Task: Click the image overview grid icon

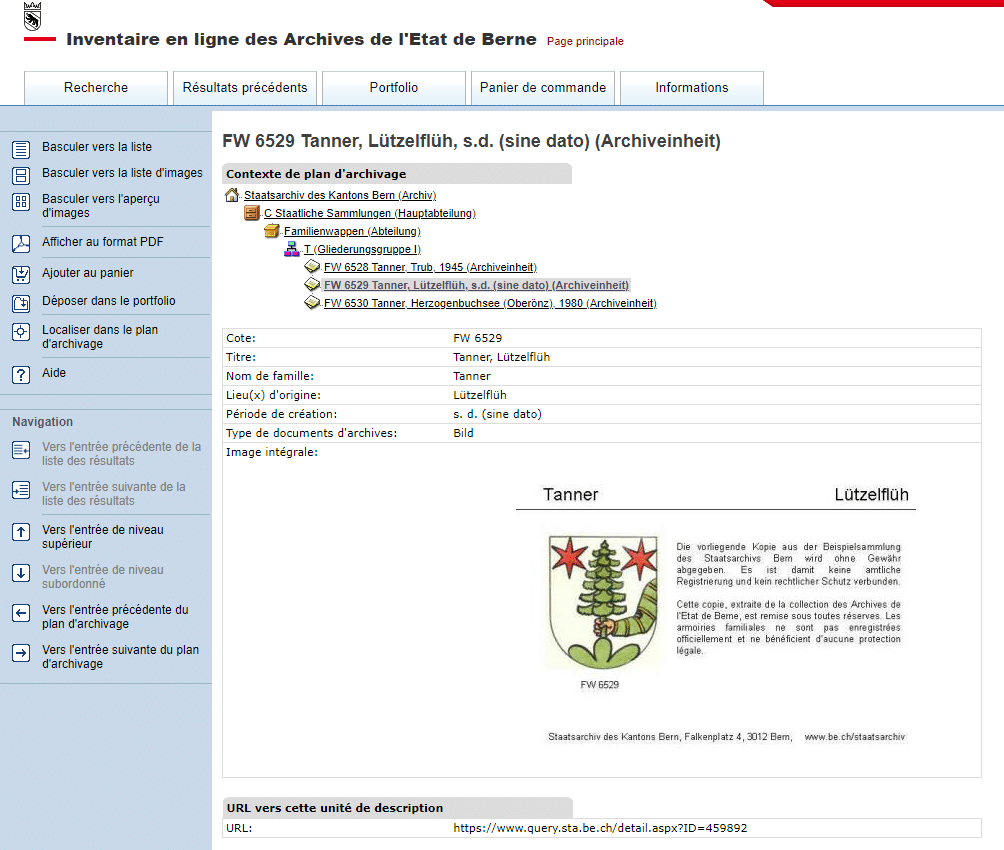Action: (21, 202)
